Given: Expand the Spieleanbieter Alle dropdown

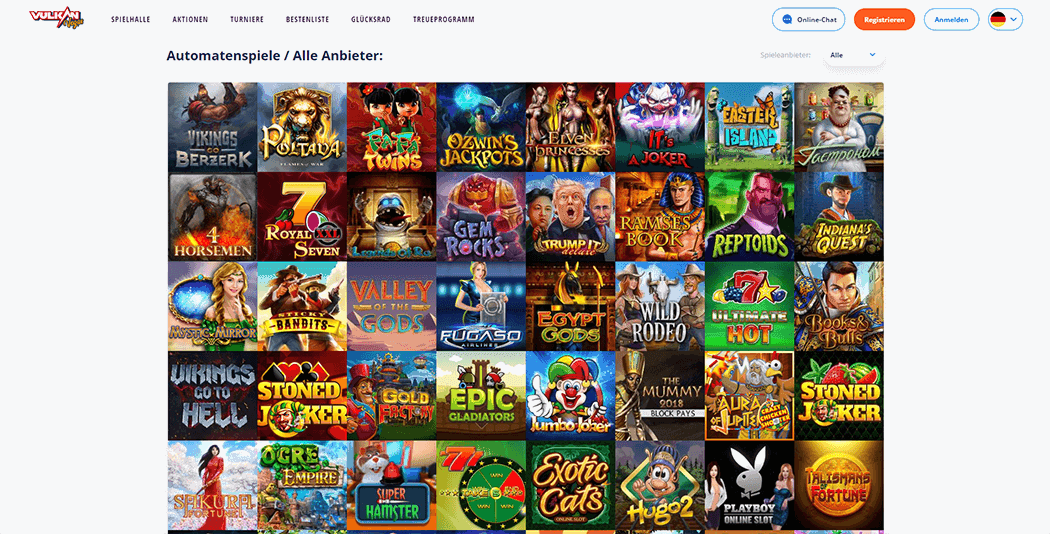Looking at the screenshot, I should (x=852, y=55).
